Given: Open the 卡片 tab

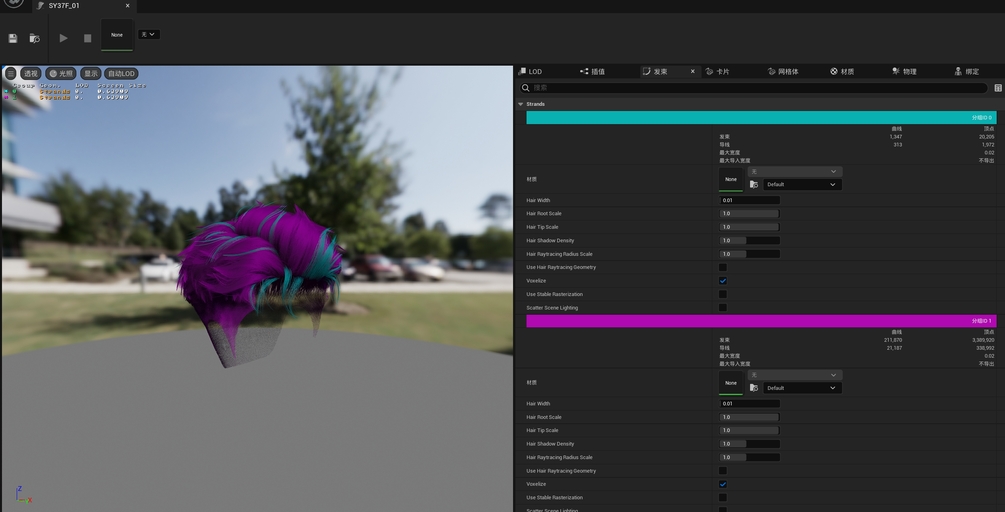Looking at the screenshot, I should (717, 72).
